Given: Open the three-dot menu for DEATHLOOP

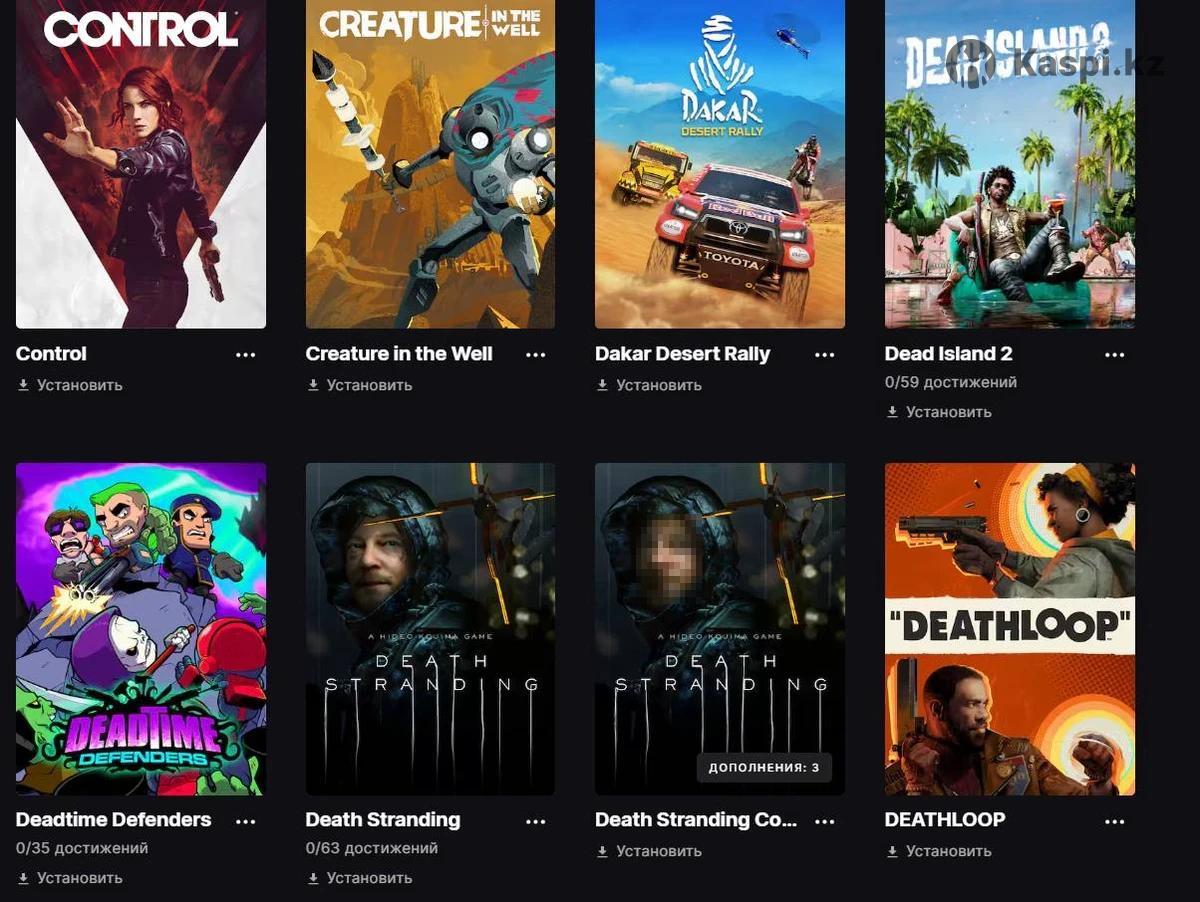Looking at the screenshot, I should coord(1115,821).
